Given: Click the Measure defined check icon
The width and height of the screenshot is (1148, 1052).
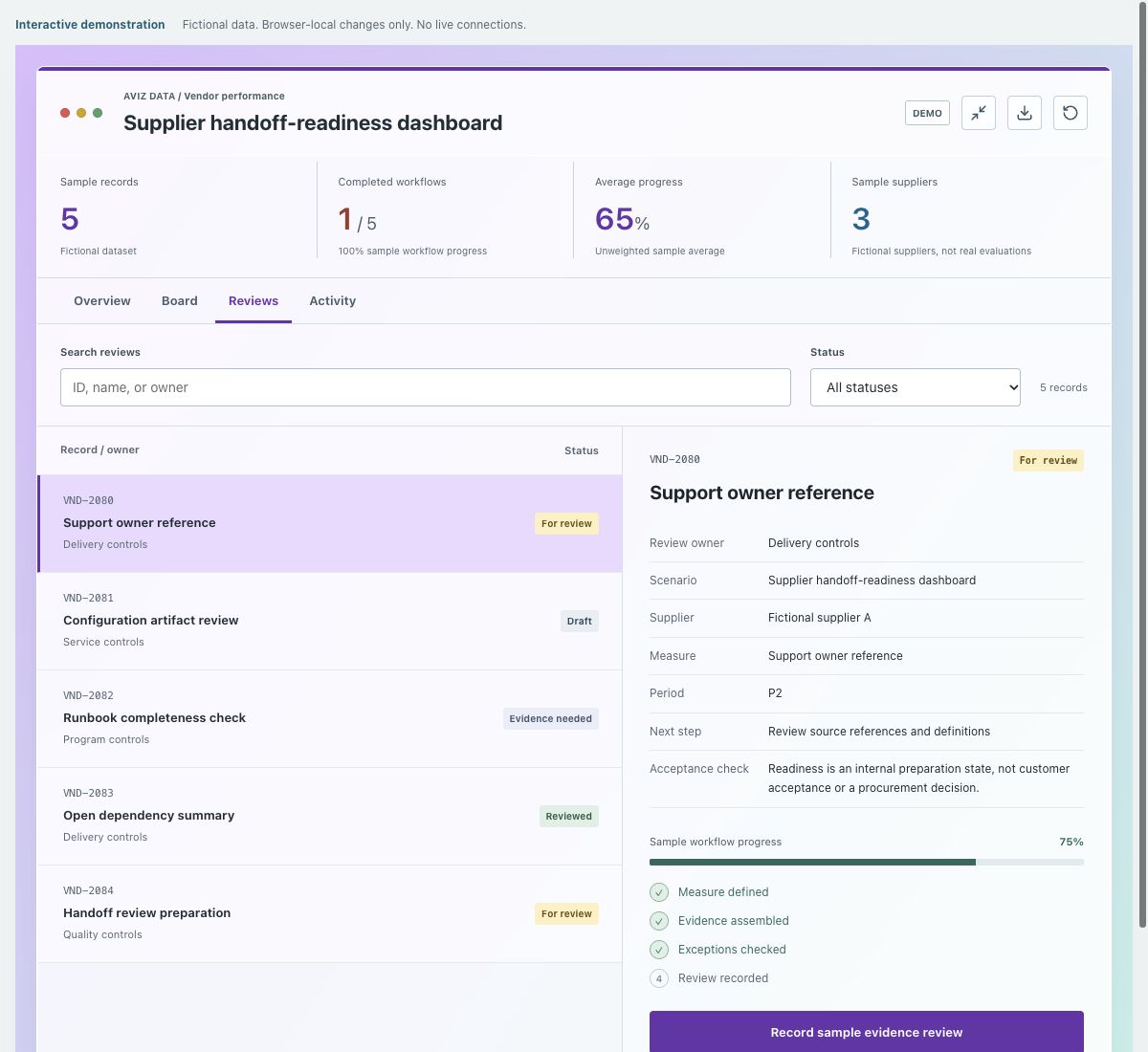Looking at the screenshot, I should click(659, 892).
